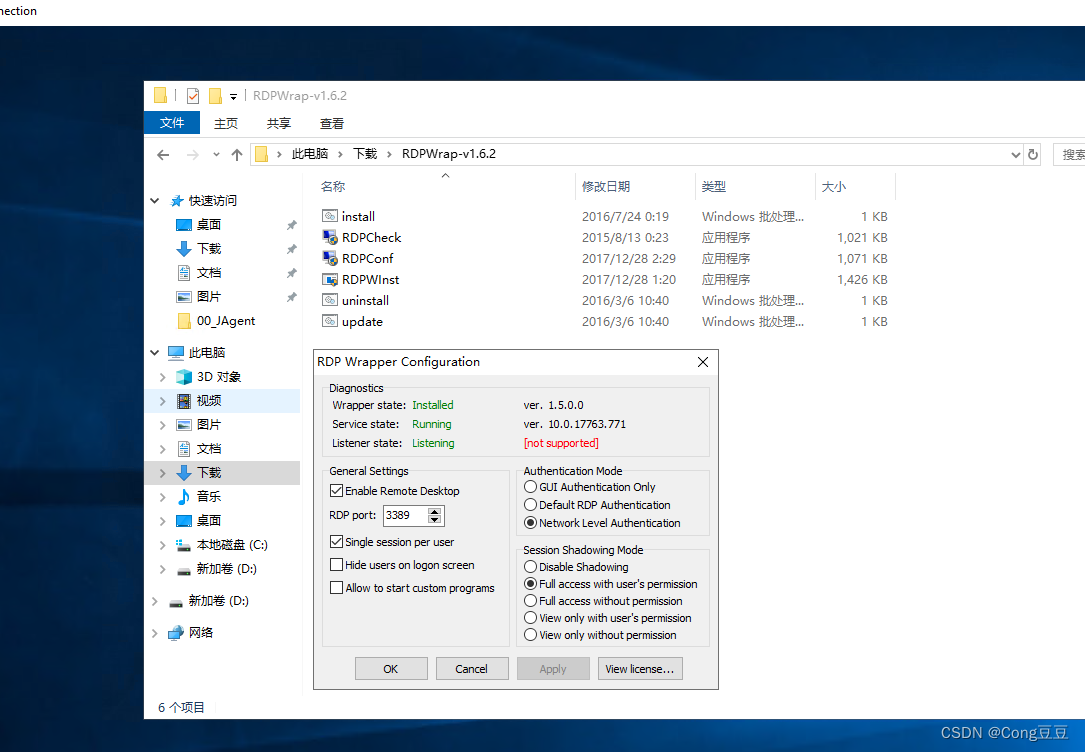The width and height of the screenshot is (1085, 752).
Task: Run the RDPWInst executable icon
Action: coord(331,279)
